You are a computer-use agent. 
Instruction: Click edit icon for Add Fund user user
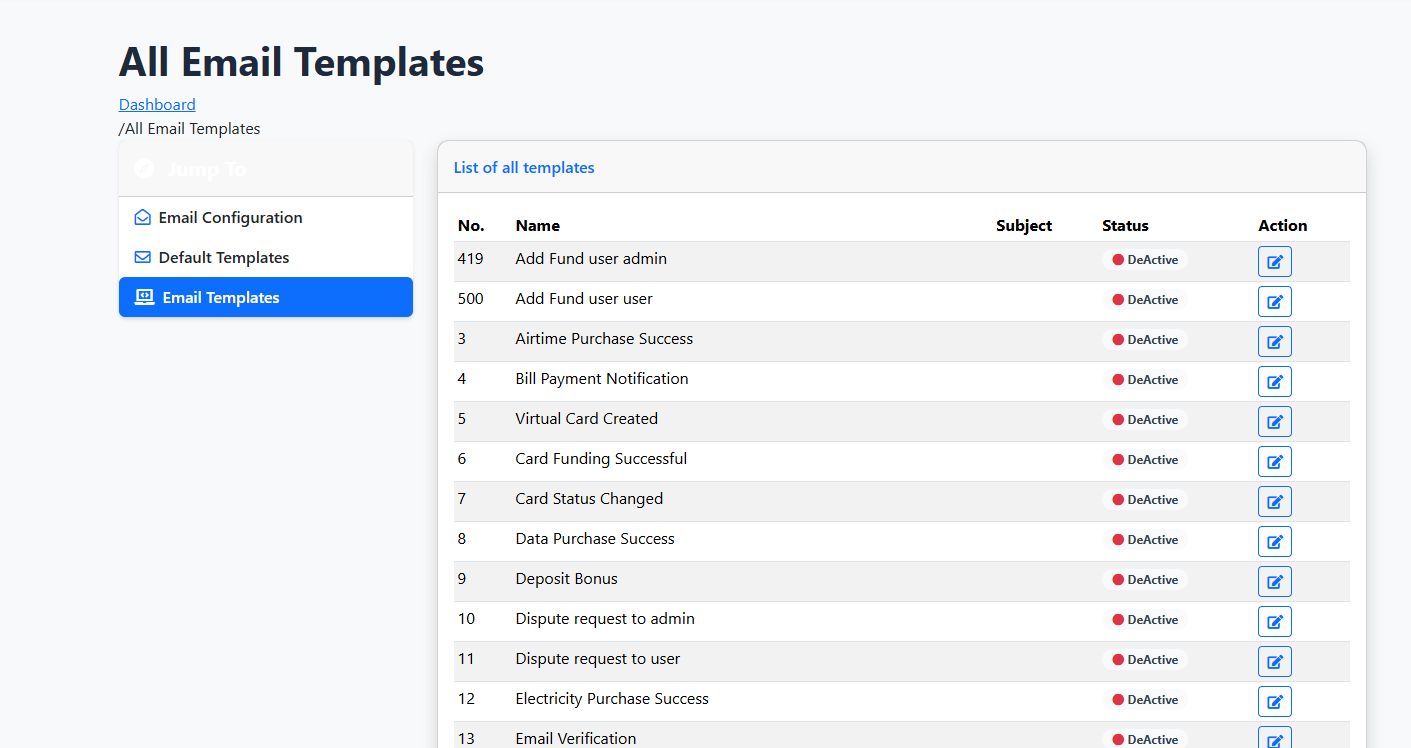1274,301
